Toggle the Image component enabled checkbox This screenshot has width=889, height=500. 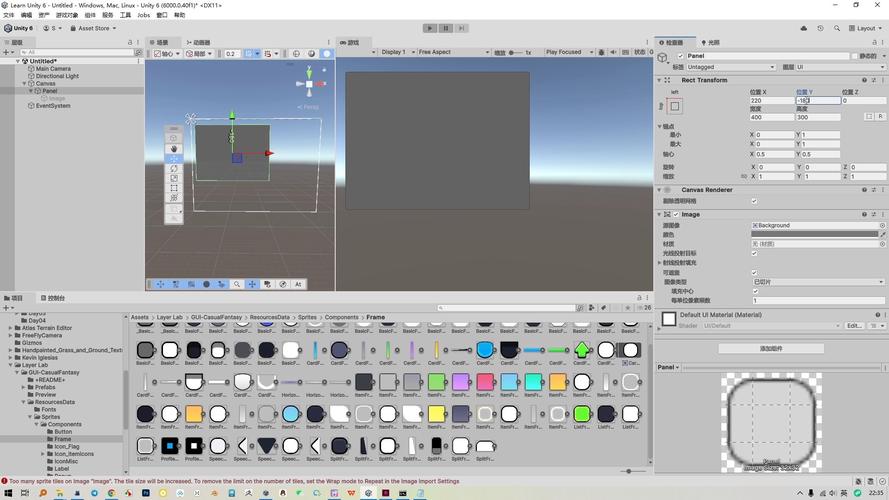[676, 215]
